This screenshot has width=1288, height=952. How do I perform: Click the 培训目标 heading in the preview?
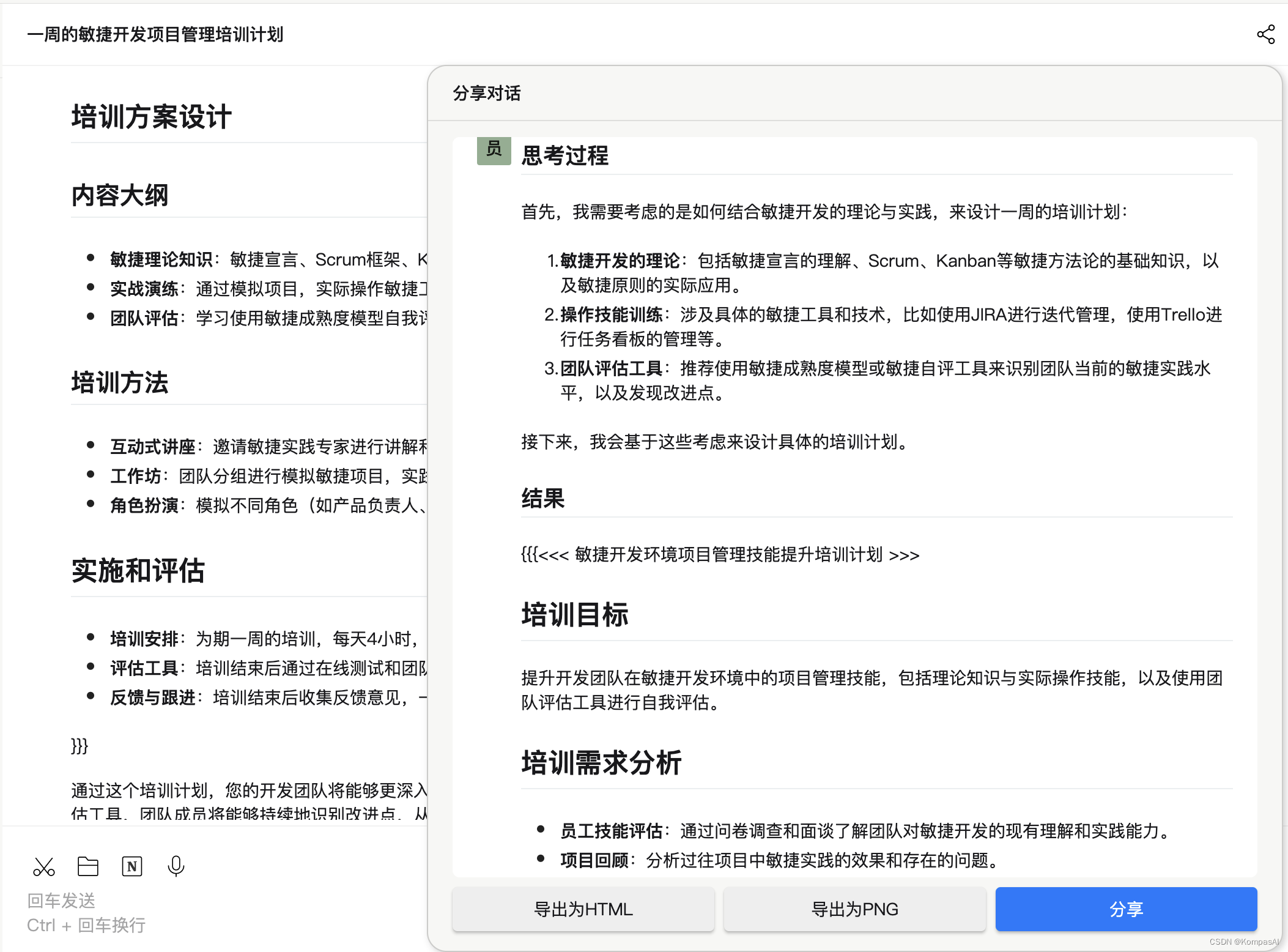point(574,614)
